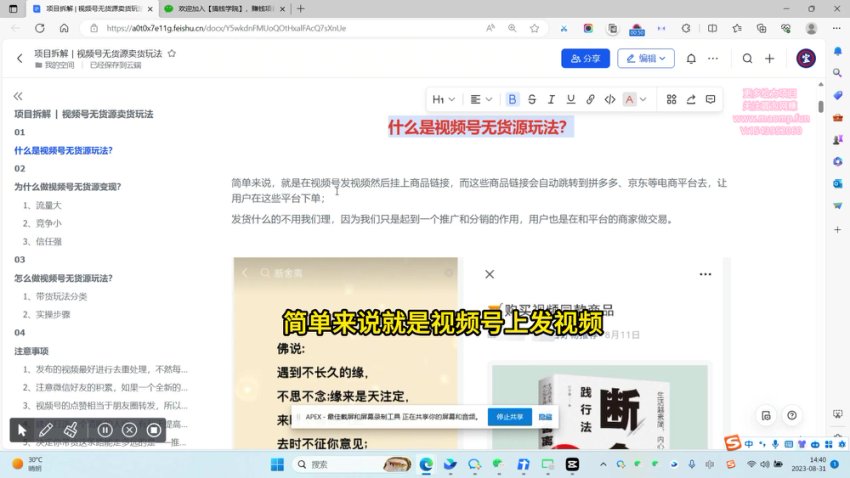Screen dimensions: 850x478
Task: Click 停止共享 to stop sharing
Action: coord(509,416)
